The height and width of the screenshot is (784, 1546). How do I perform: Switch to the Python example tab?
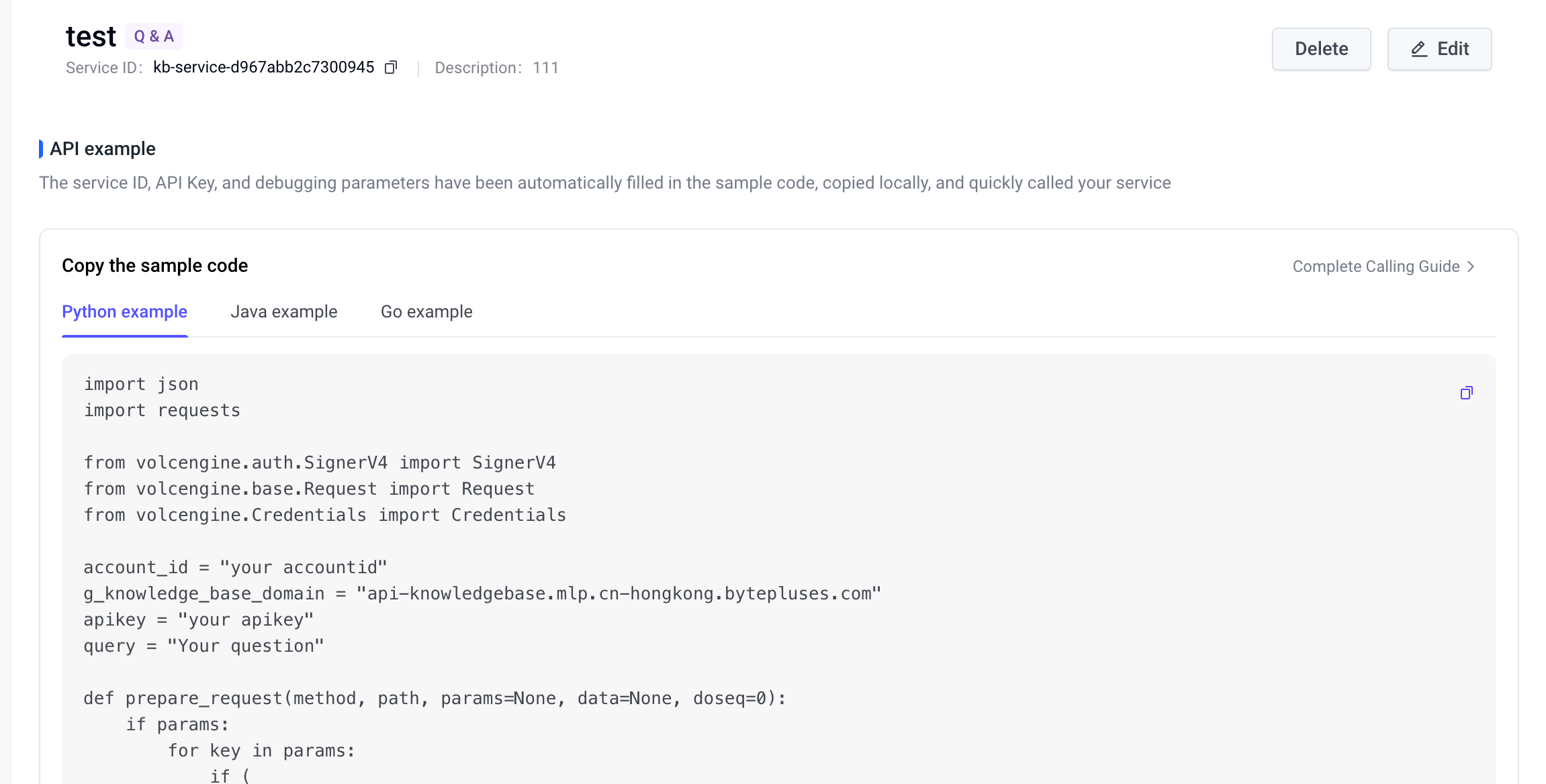click(x=124, y=311)
